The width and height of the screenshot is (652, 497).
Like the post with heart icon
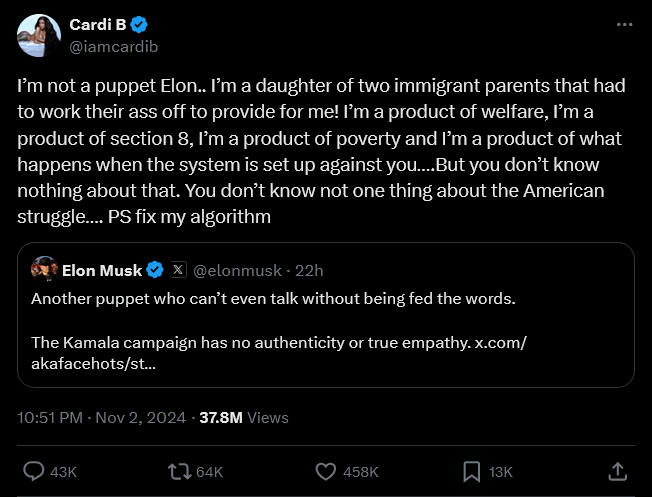pyautogui.click(x=326, y=470)
